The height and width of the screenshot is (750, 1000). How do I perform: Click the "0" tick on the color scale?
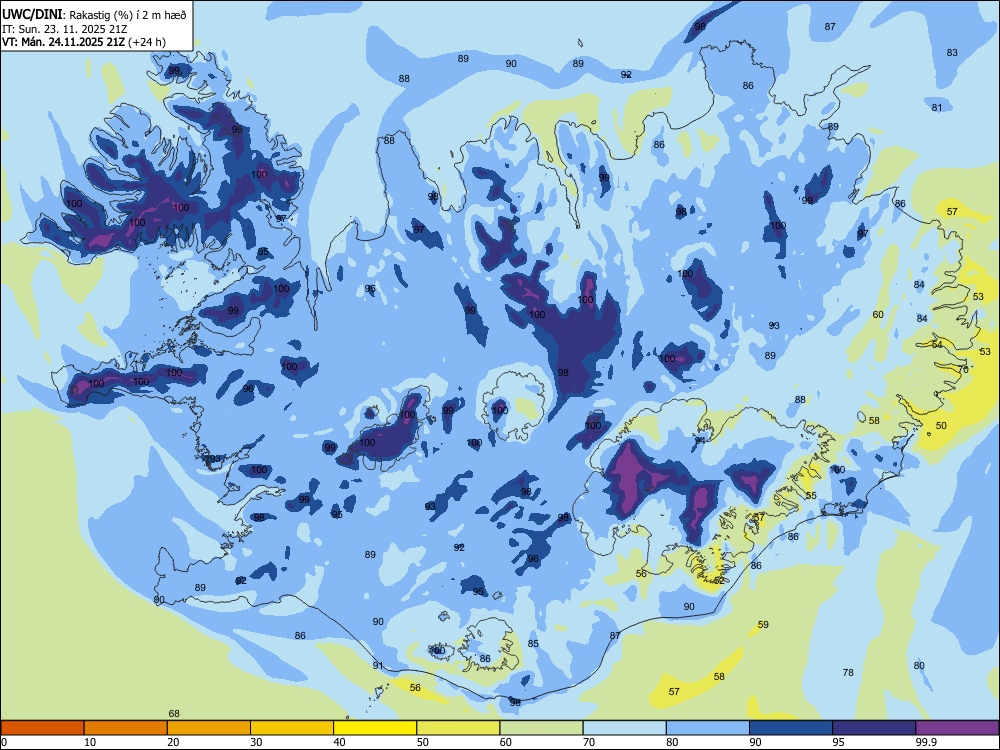pyautogui.click(x=4, y=742)
